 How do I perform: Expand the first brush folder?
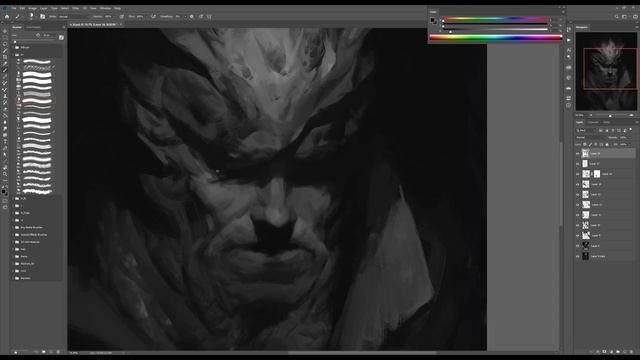tap(14, 47)
